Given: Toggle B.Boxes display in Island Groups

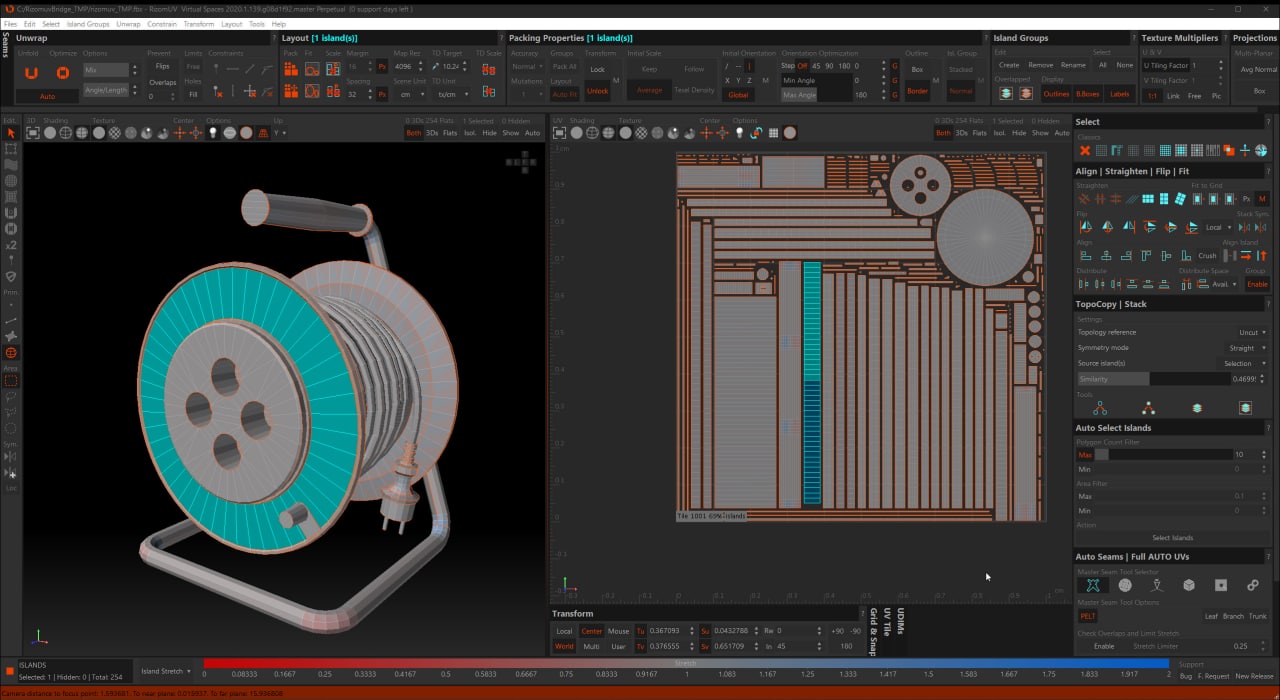Looking at the screenshot, I should coord(1087,94).
